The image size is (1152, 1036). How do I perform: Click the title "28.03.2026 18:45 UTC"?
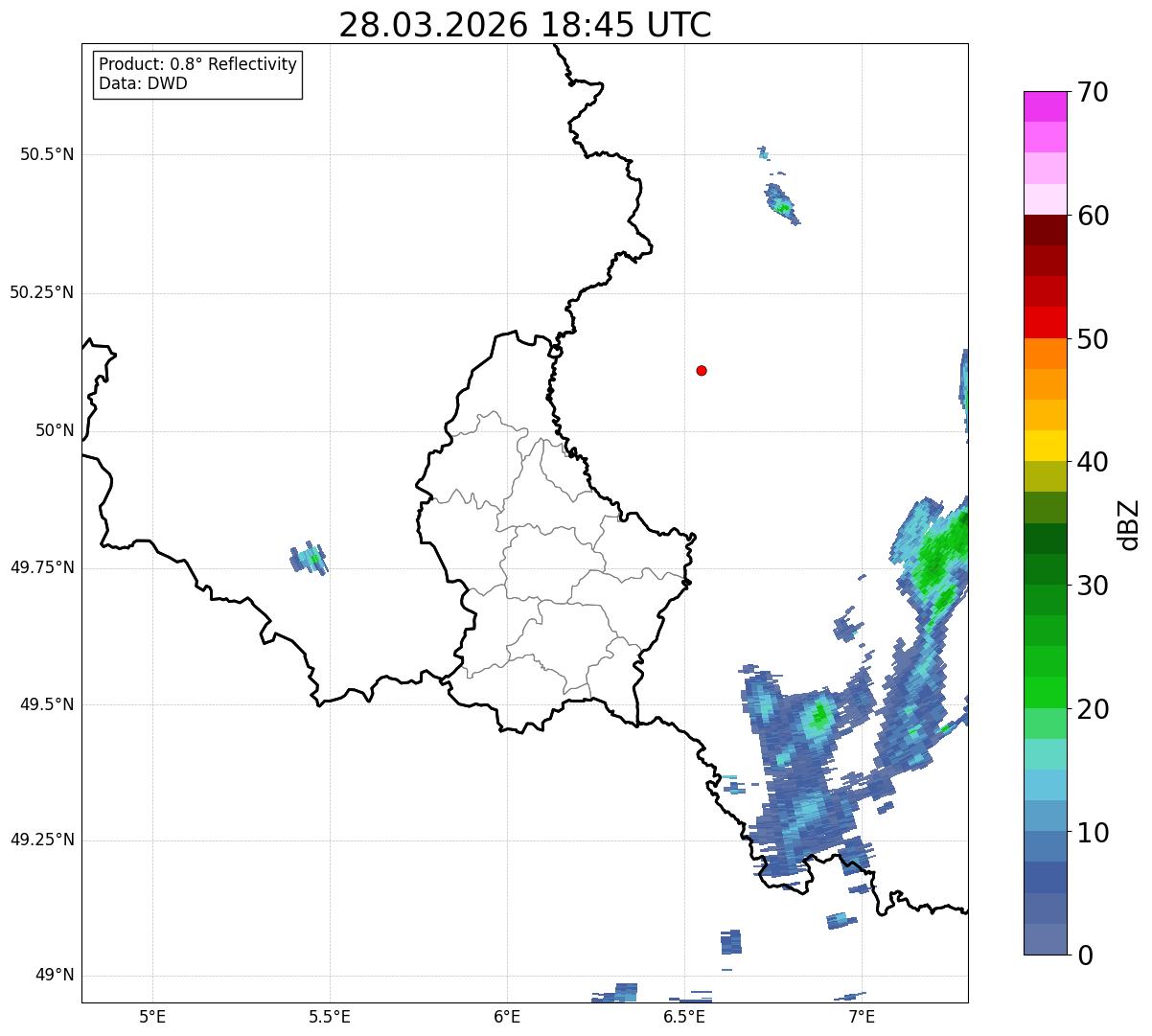(525, 25)
